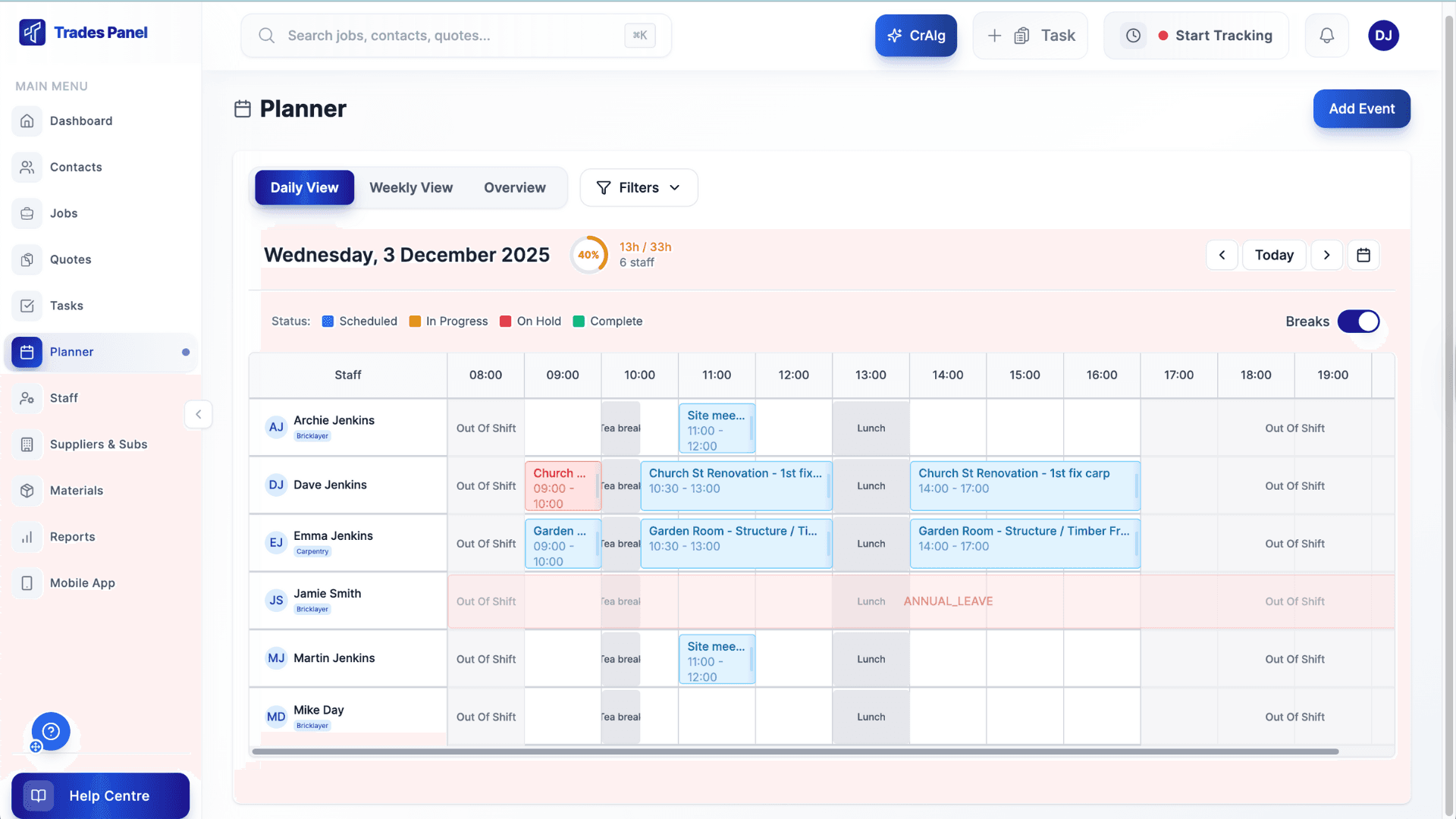Switch to Weekly View
Screen dimensions: 1456x819
(x=410, y=187)
